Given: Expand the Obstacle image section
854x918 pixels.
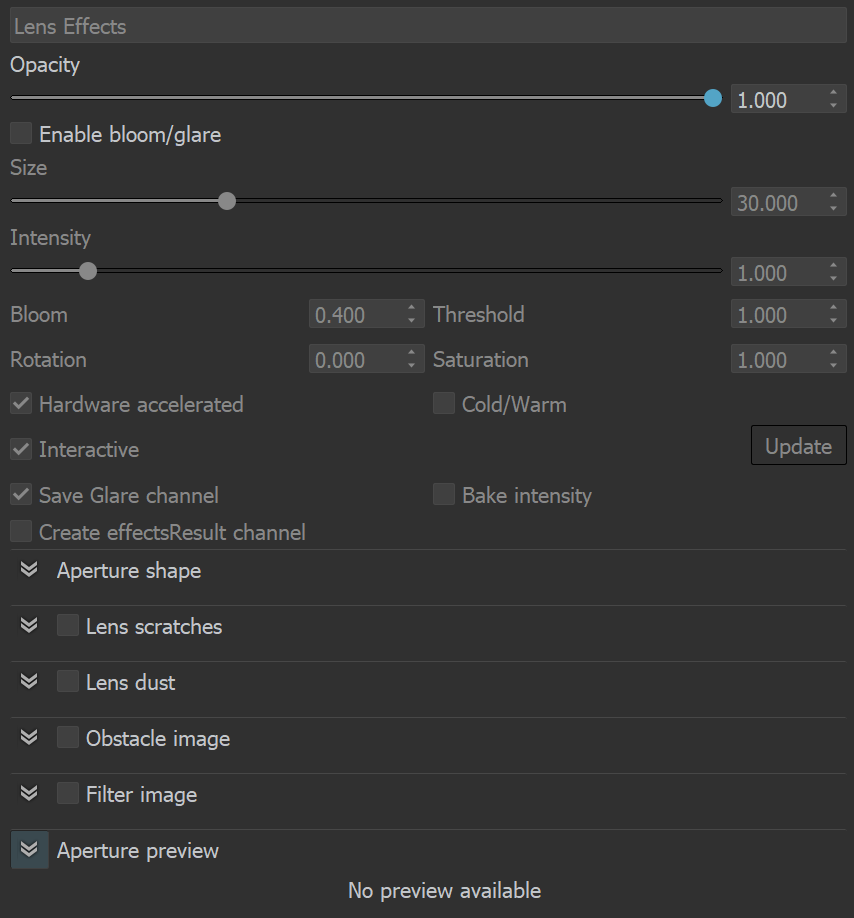Looking at the screenshot, I should [28, 737].
